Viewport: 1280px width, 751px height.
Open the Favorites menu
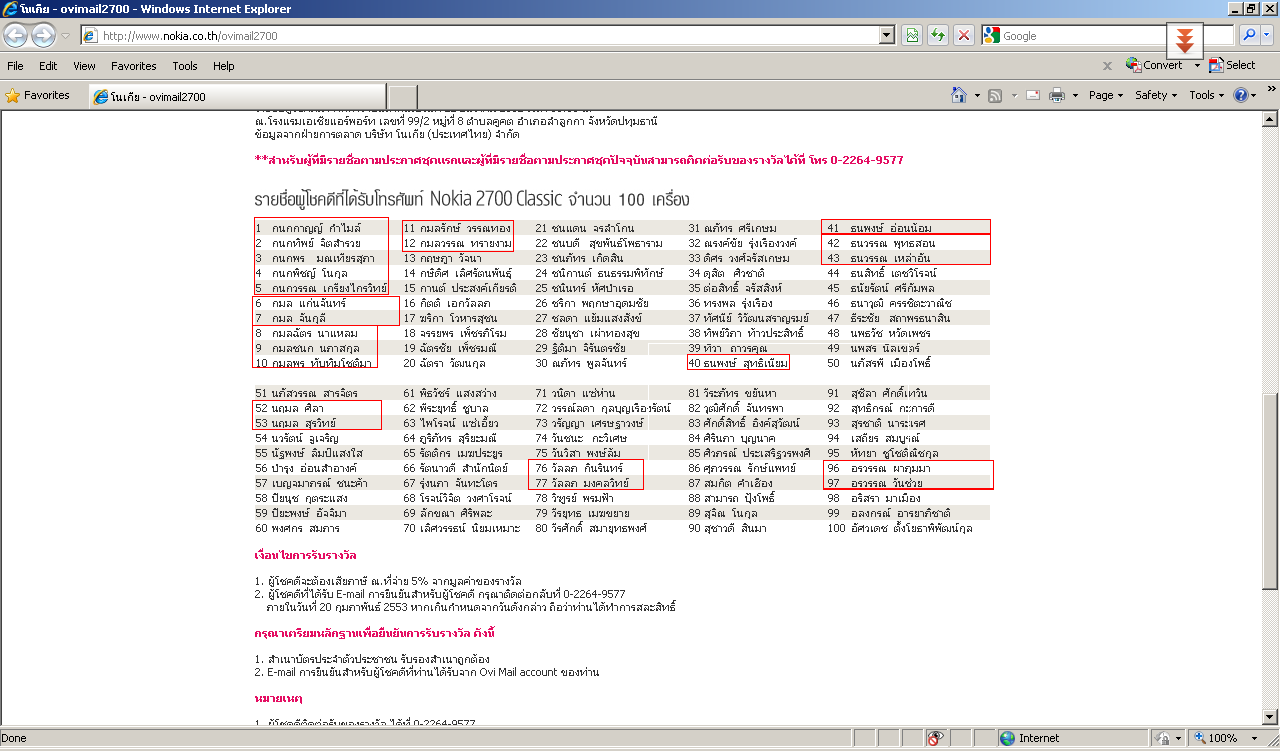133,66
